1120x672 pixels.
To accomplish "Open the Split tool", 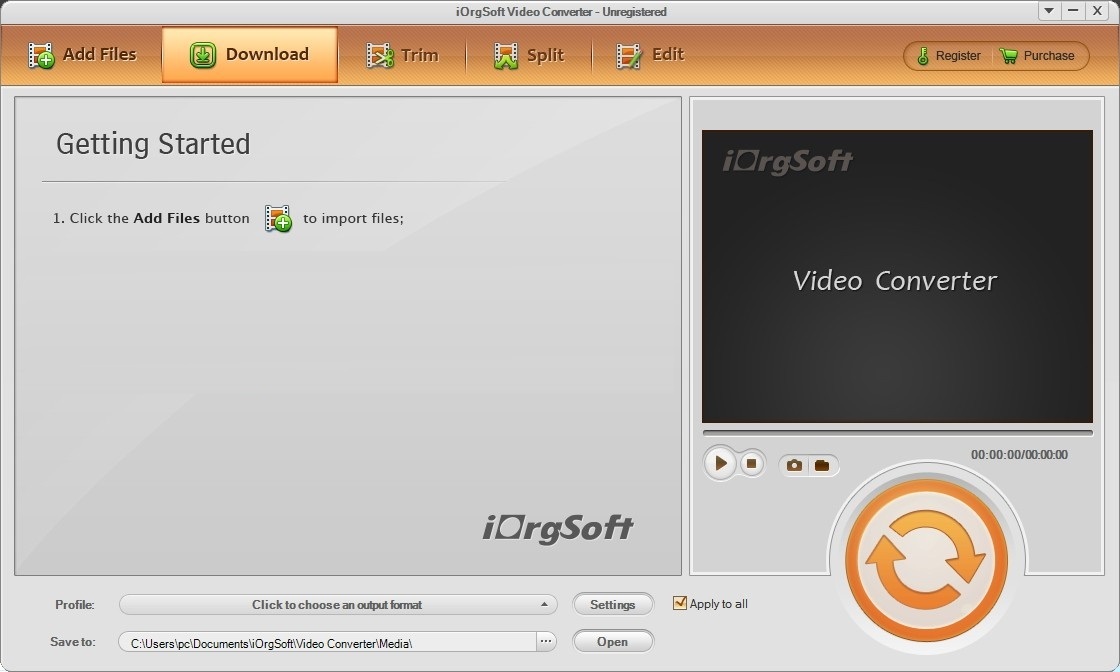I will (529, 55).
